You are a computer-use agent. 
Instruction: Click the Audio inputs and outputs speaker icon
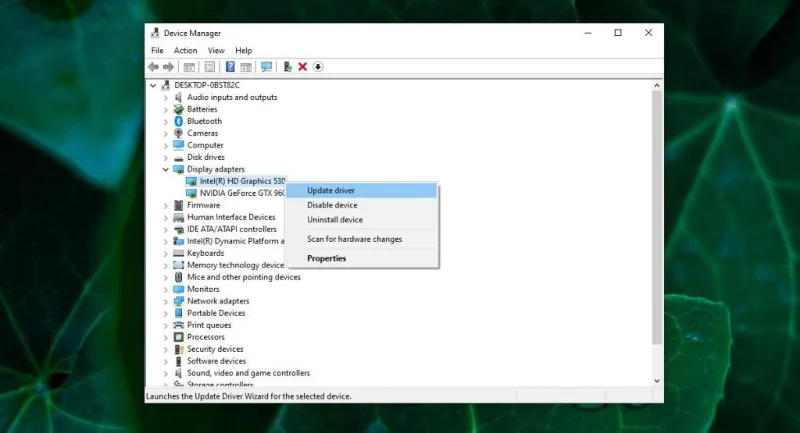click(x=179, y=97)
